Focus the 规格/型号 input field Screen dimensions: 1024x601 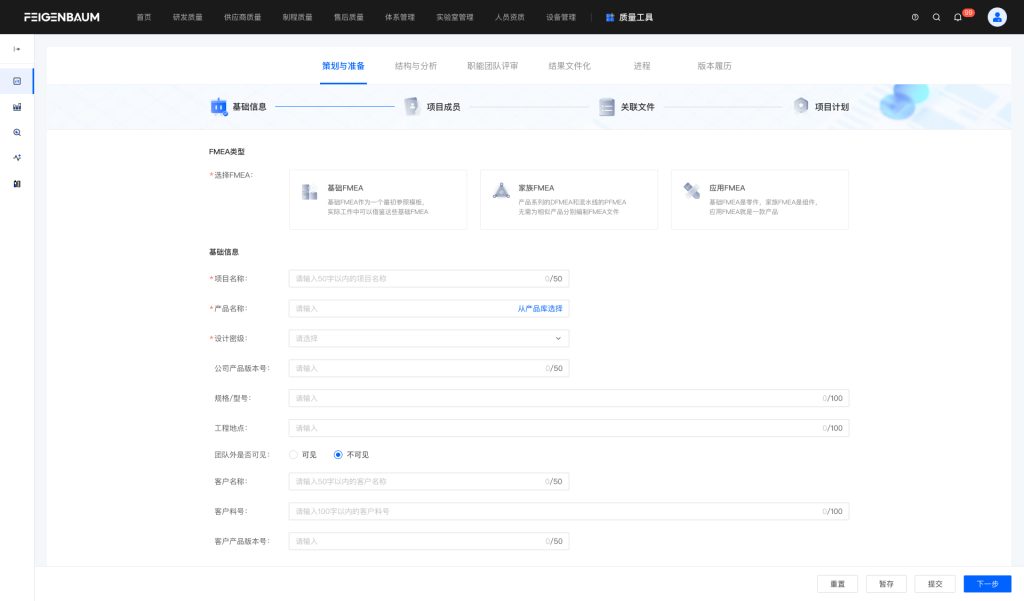point(569,398)
